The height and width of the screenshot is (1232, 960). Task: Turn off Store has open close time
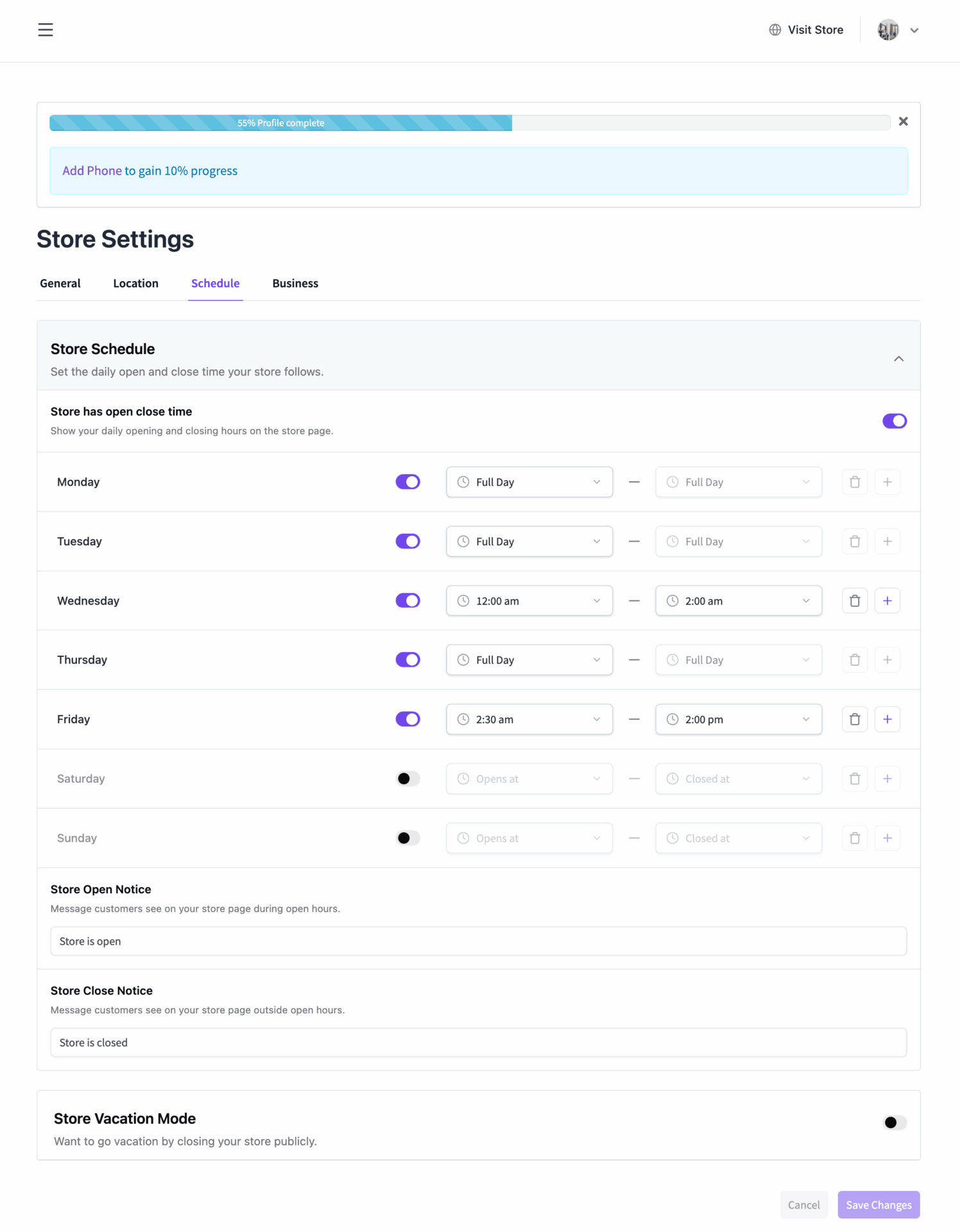pyautogui.click(x=895, y=421)
